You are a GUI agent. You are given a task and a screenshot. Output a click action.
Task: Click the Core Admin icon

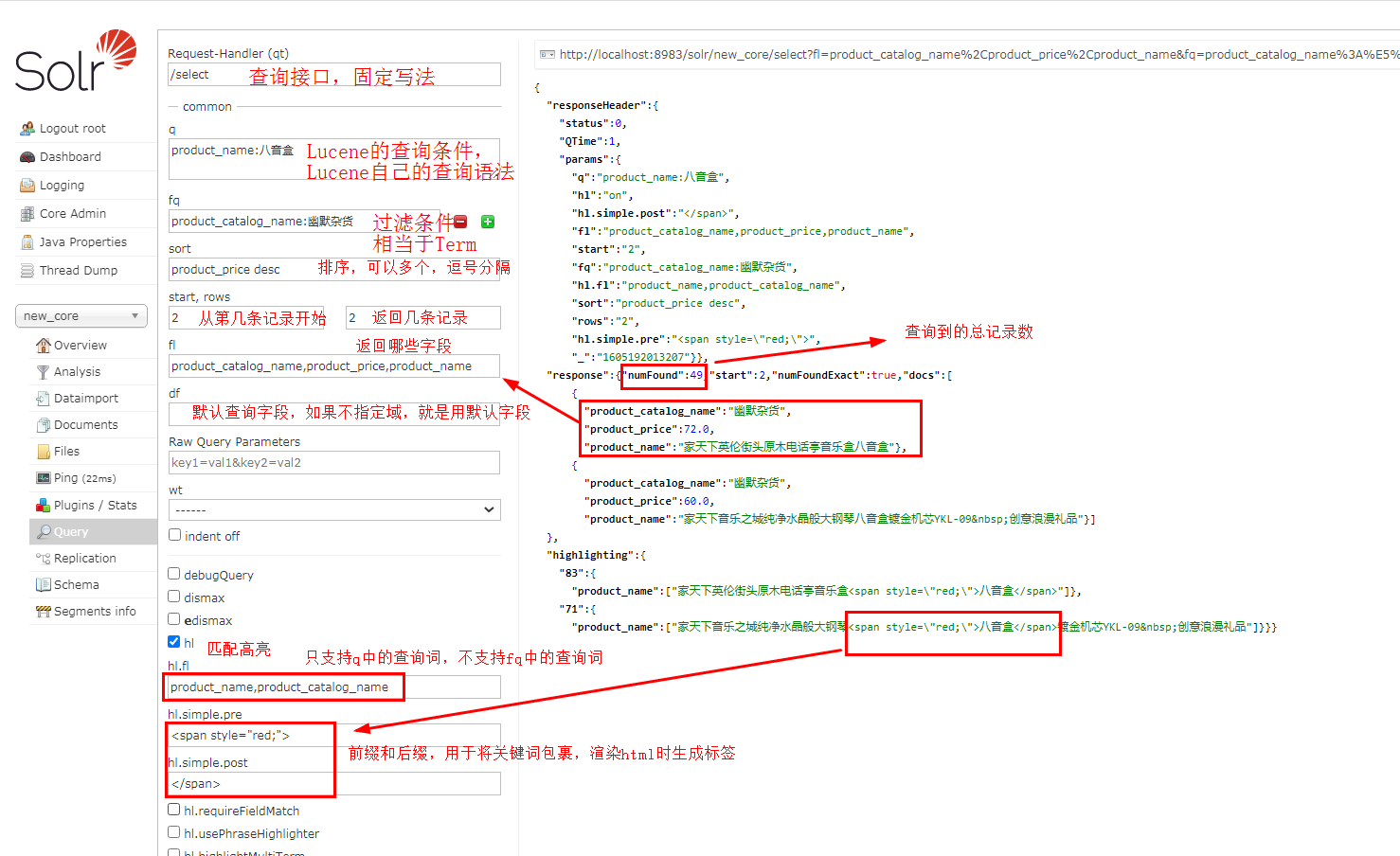click(27, 213)
